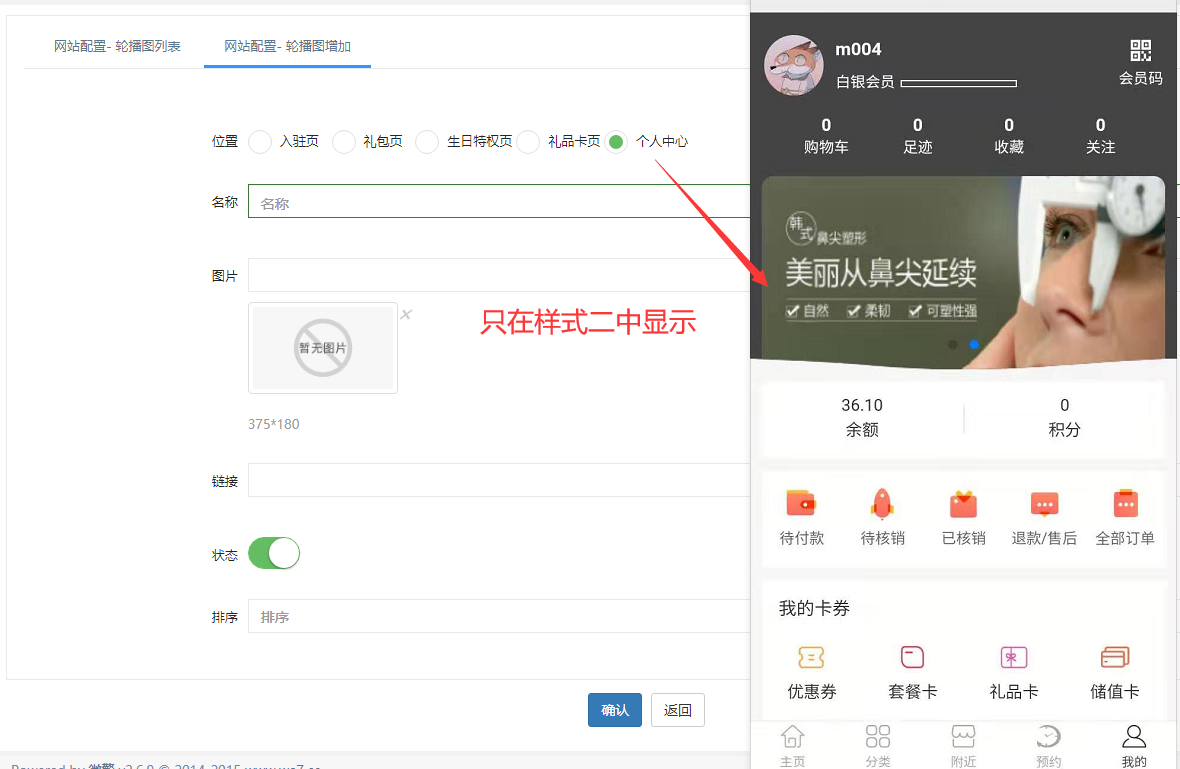Screen dimensions: 1180x769
Task: Click the m004 username
Action: (858, 50)
